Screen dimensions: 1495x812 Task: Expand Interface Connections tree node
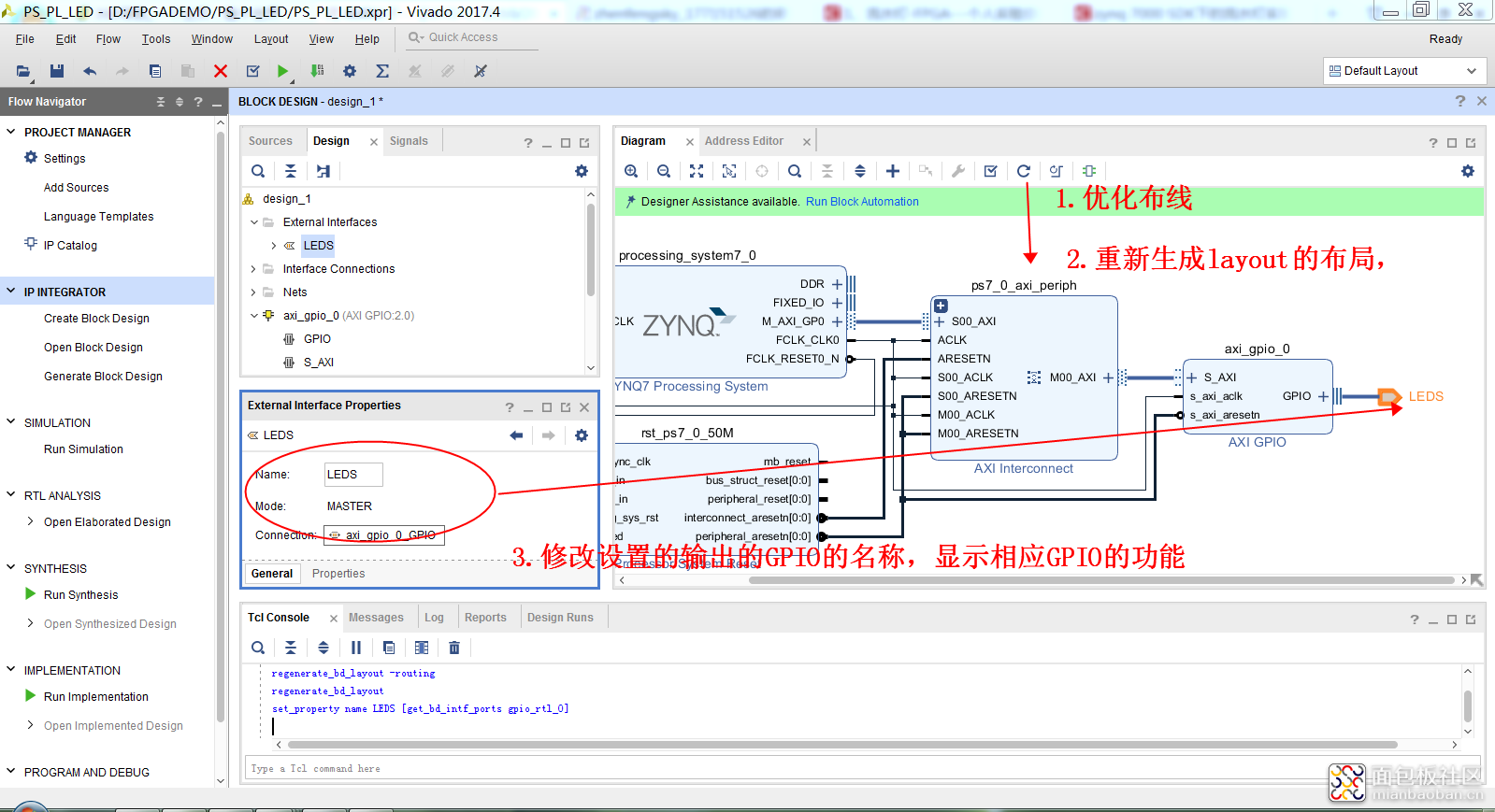pyautogui.click(x=253, y=269)
